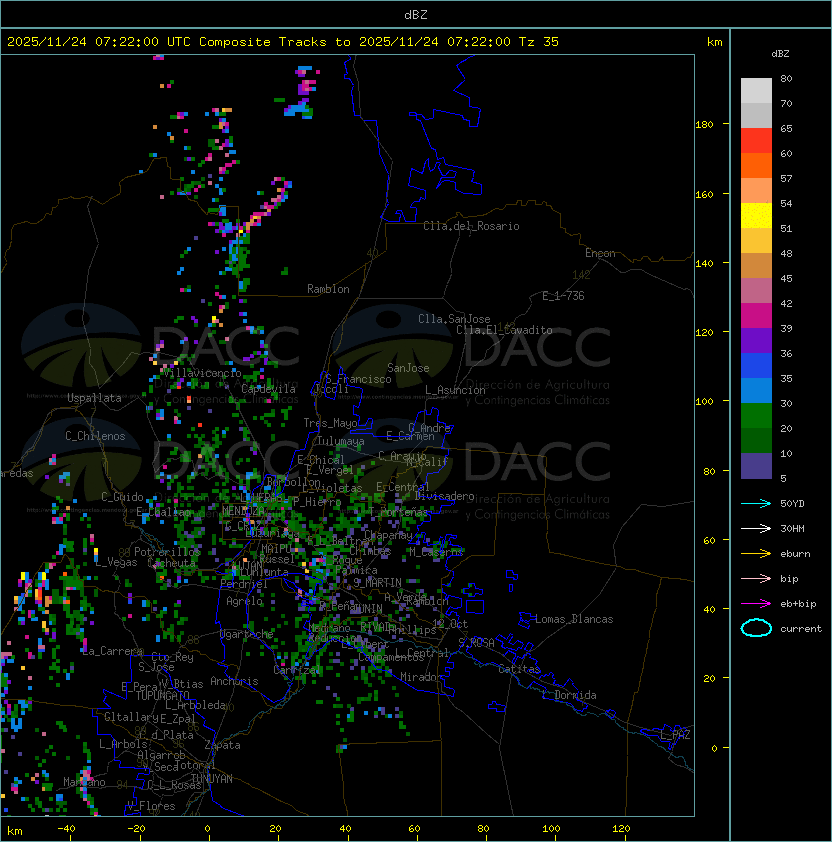Click the cyan current ellipse icon
Image resolution: width=832 pixels, height=842 pixels.
pos(756,628)
